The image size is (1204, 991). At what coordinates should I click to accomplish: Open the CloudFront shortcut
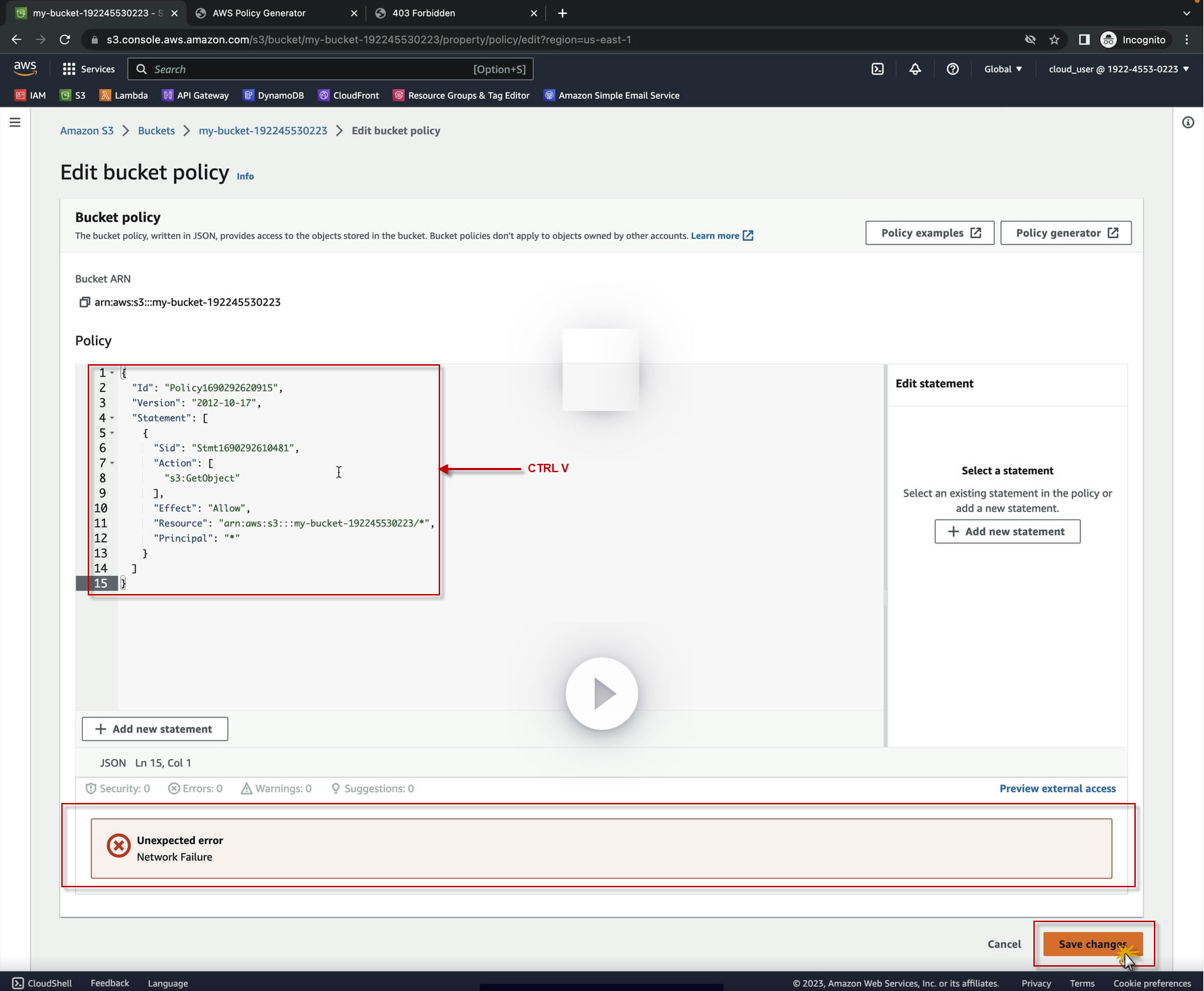(349, 95)
